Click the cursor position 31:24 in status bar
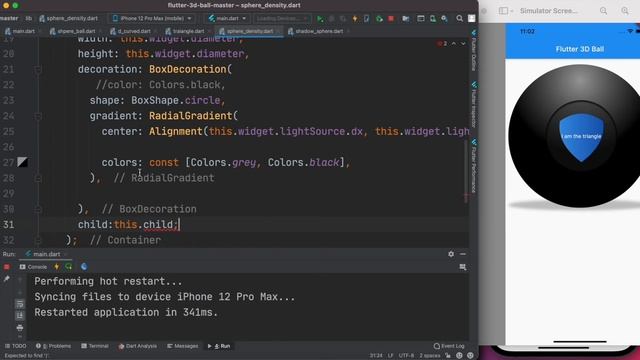This screenshot has height=360, width=640. 376,356
